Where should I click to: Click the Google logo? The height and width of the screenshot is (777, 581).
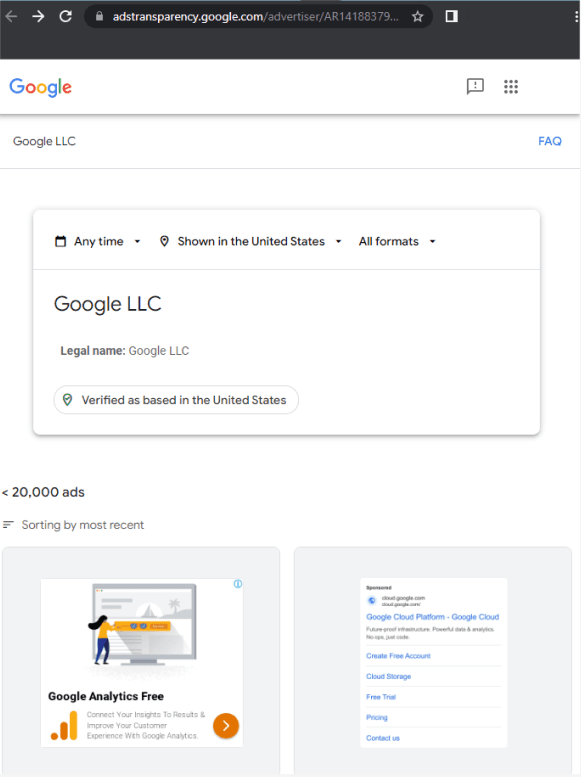[x=41, y=87]
